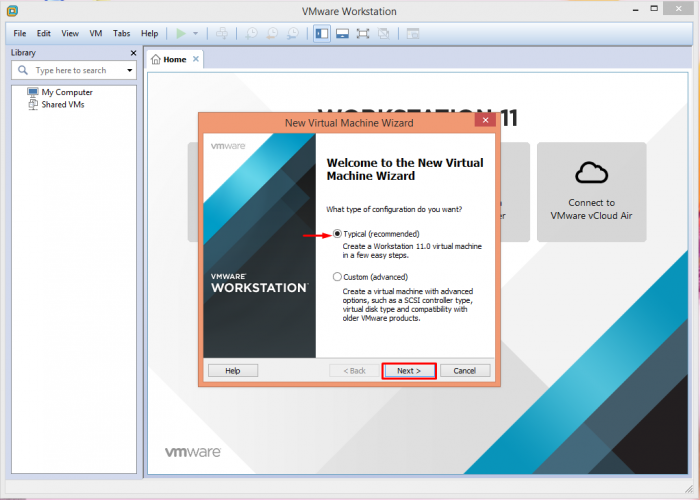
Task: Click the Unity mode icon
Action: pyautogui.click(x=383, y=33)
